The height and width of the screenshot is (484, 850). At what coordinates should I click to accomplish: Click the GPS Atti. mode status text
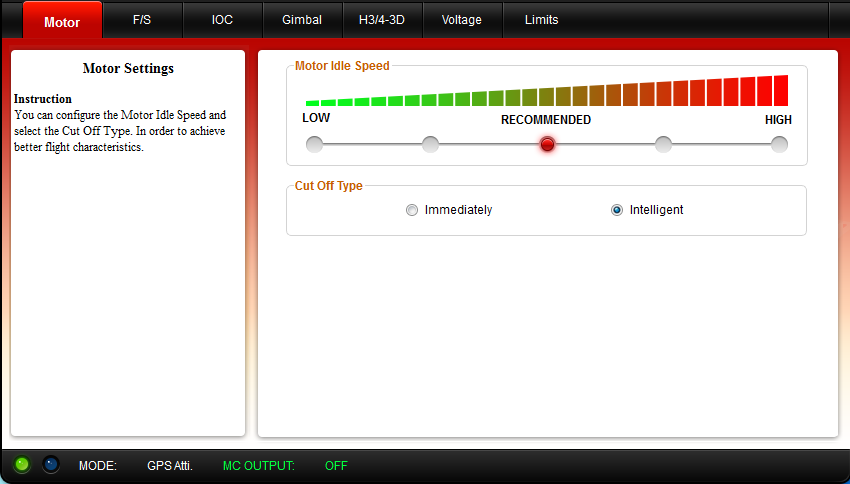tap(170, 466)
